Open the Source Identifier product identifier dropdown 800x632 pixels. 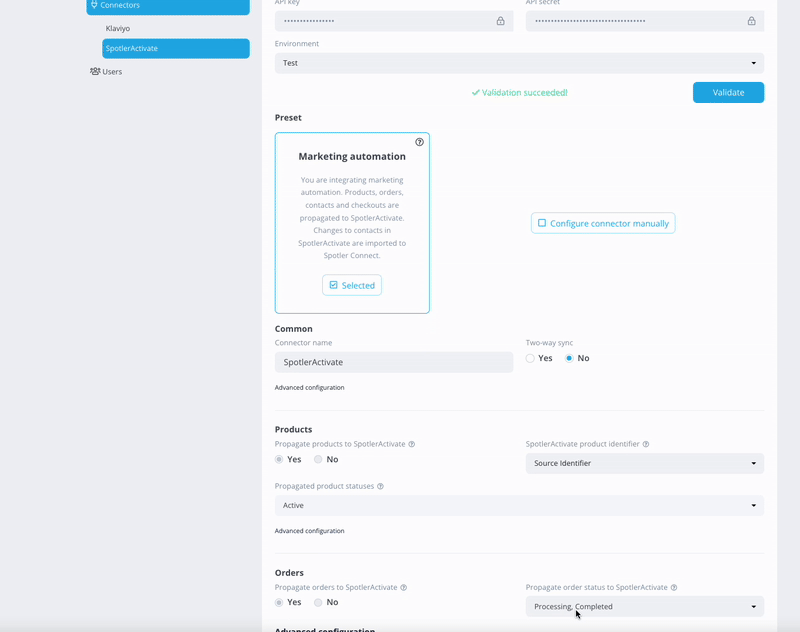click(x=645, y=463)
